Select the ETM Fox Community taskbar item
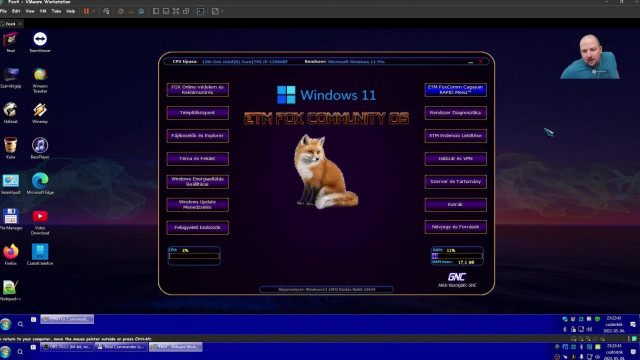The width and height of the screenshot is (640, 360). pos(67,319)
